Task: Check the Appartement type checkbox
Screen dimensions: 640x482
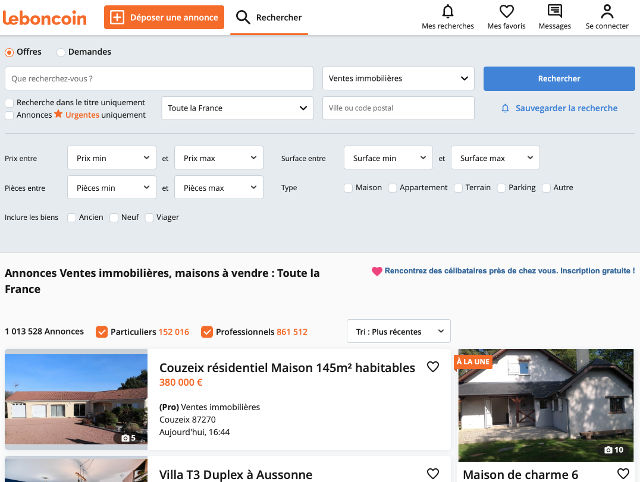Action: pos(393,188)
